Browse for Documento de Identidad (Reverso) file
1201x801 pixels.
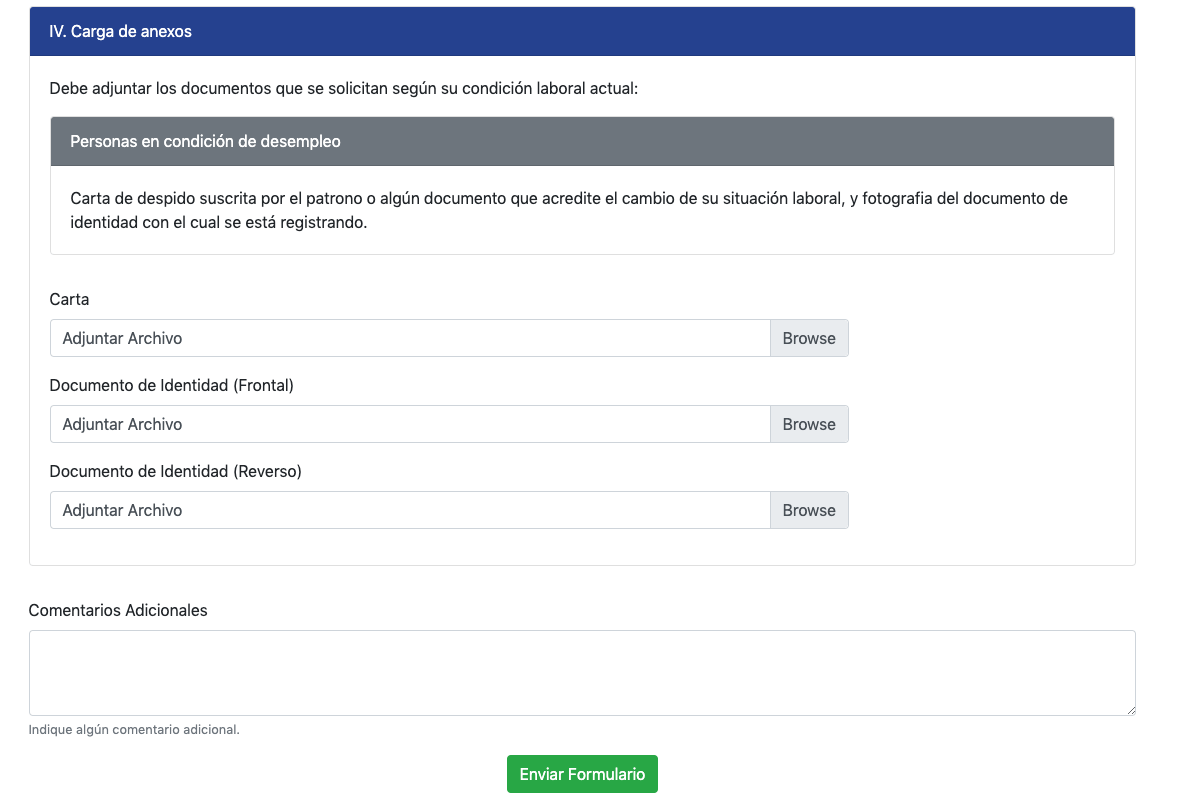tap(809, 510)
